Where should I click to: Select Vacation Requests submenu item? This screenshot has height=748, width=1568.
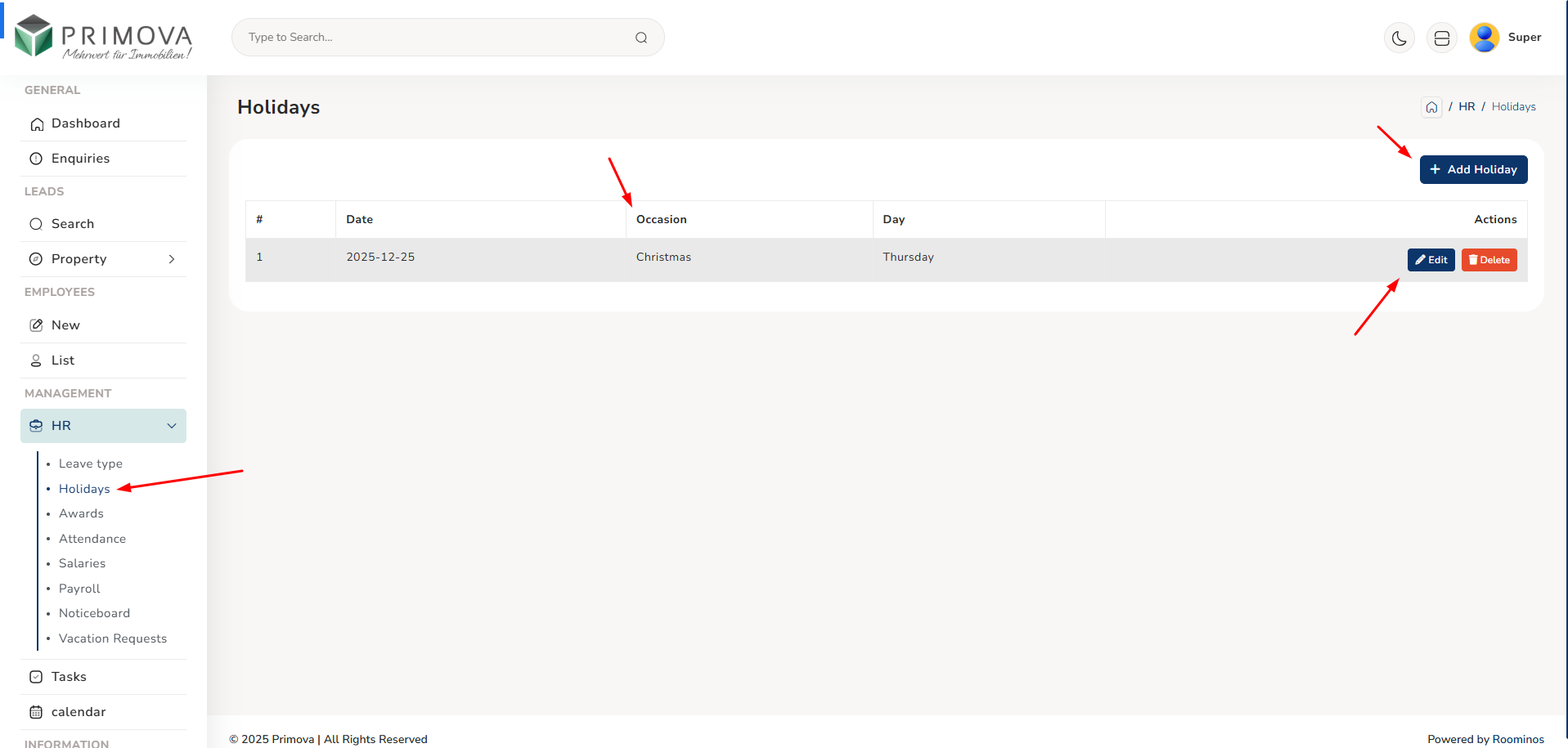coord(113,638)
